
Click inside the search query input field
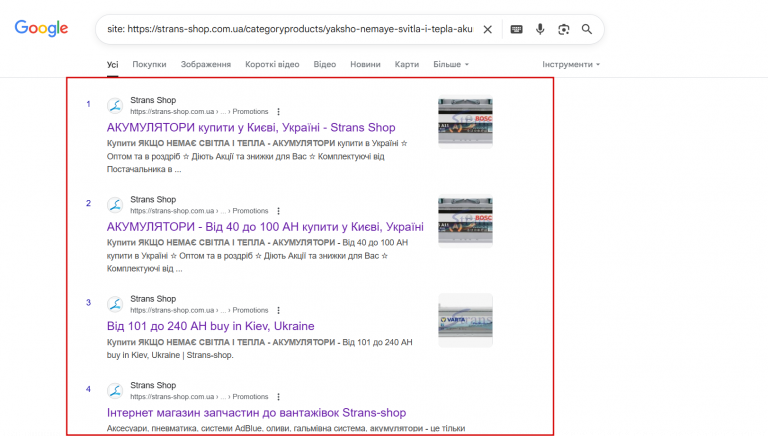(290, 29)
